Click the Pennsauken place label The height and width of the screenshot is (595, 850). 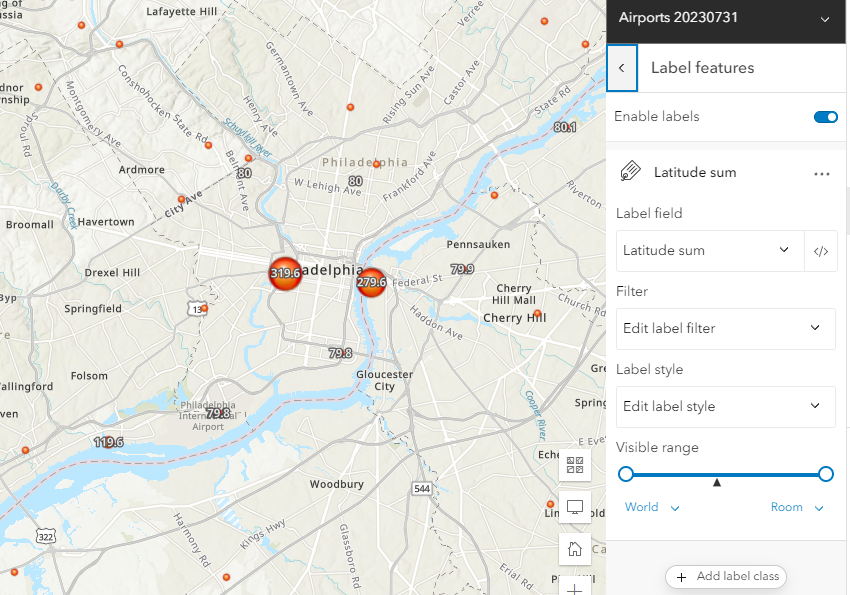click(478, 244)
